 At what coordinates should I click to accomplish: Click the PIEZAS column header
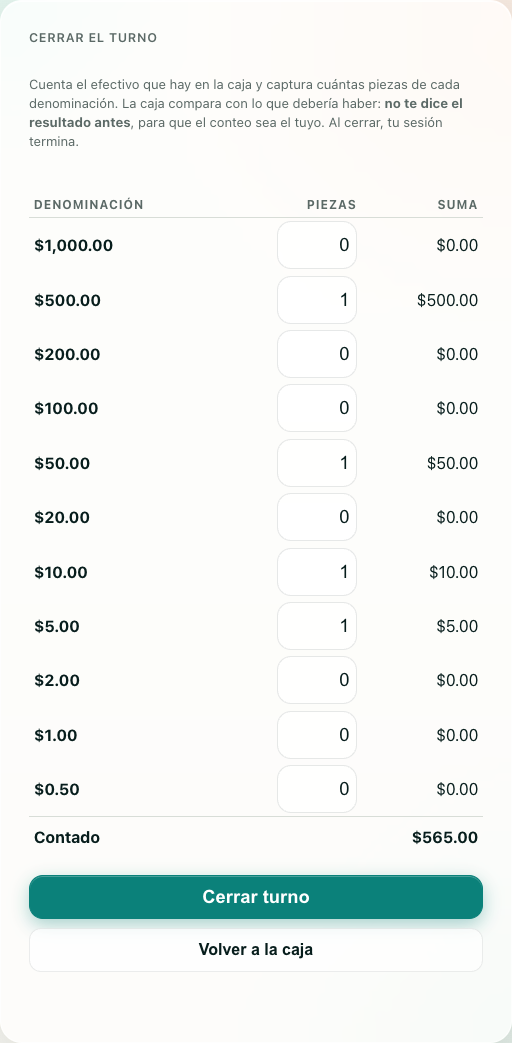pyautogui.click(x=331, y=205)
